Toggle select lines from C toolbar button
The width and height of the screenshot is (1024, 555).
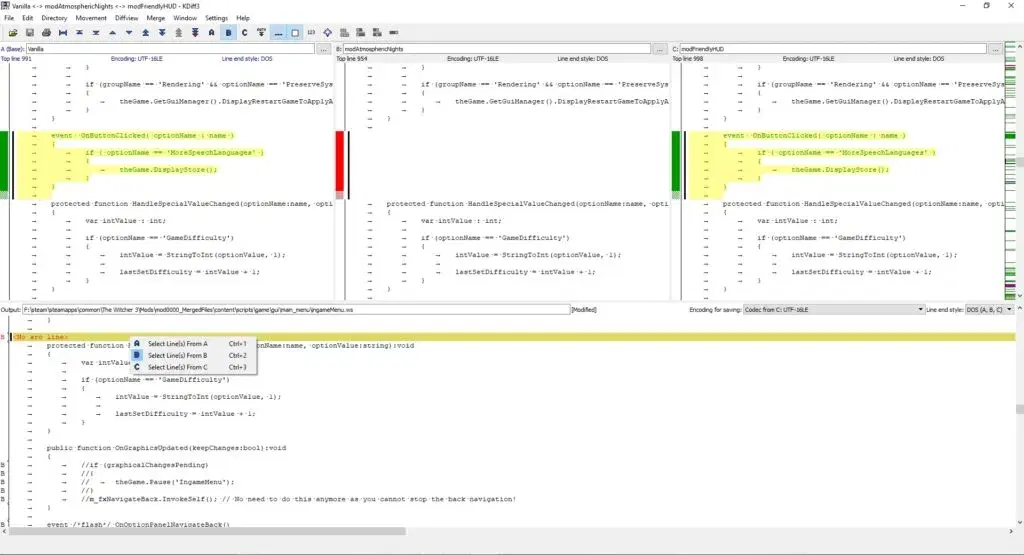coord(245,32)
